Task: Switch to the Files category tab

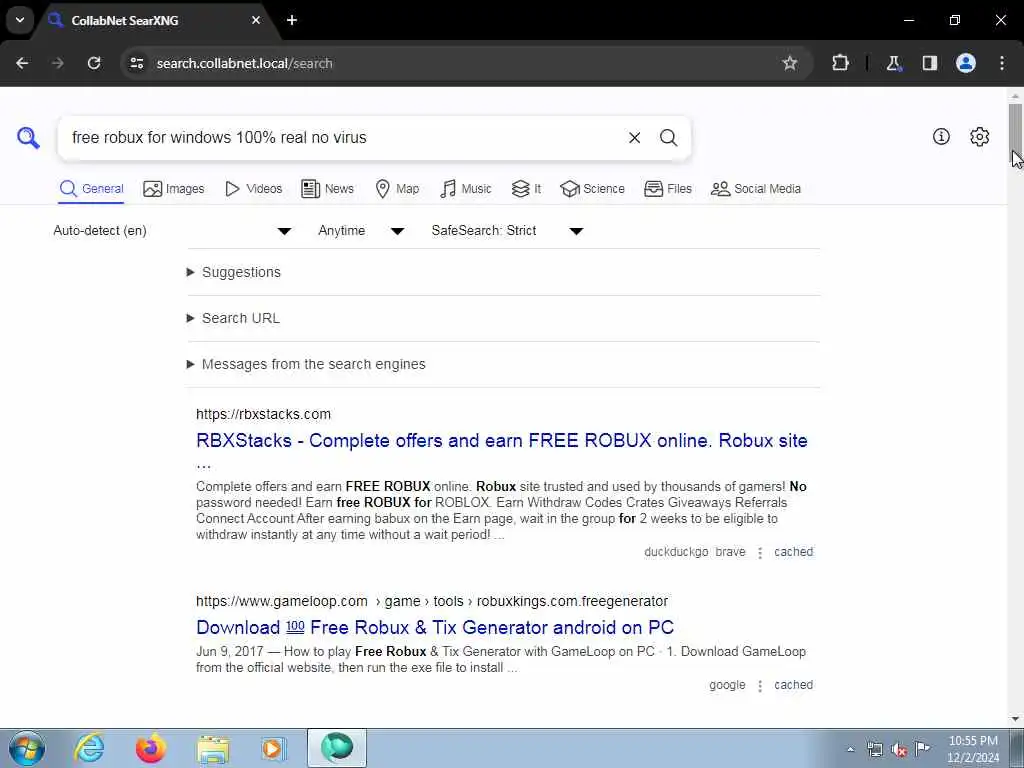Action: (667, 189)
